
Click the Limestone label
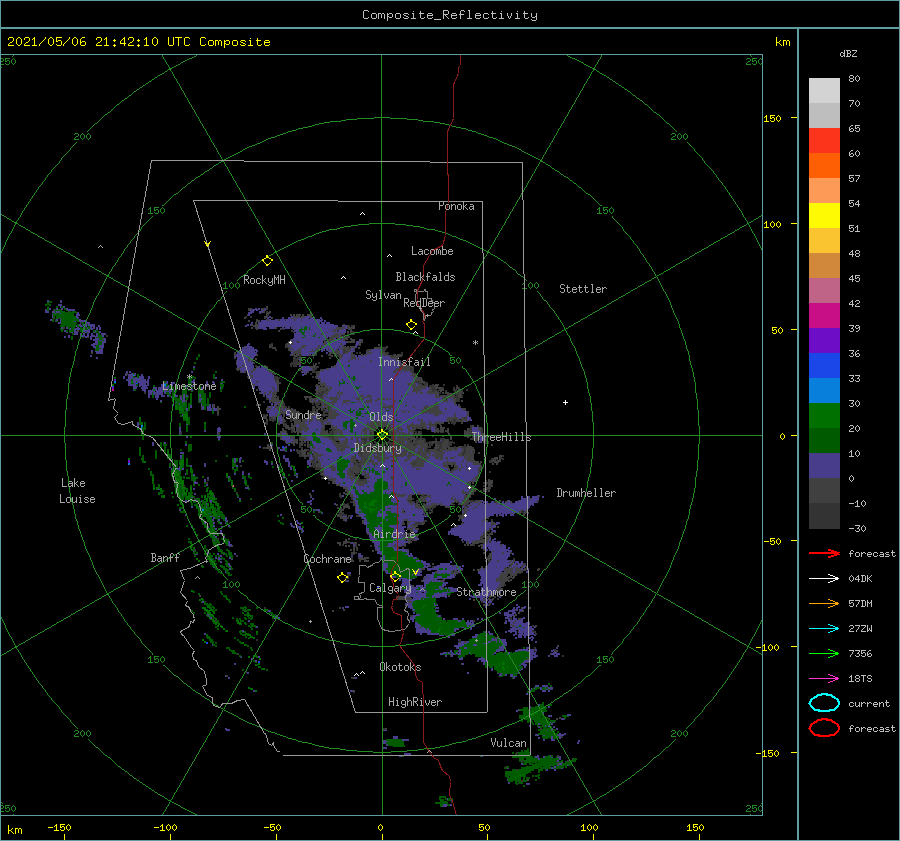coord(189,386)
